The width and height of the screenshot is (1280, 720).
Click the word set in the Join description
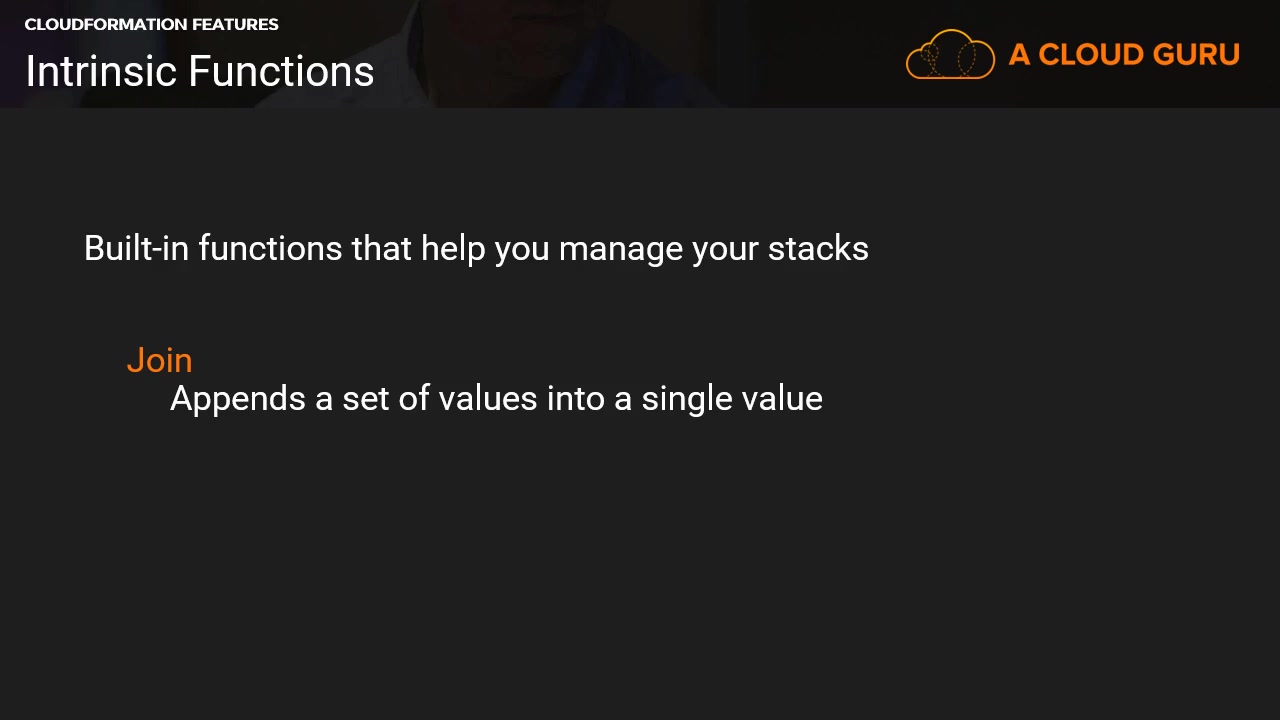click(365, 399)
